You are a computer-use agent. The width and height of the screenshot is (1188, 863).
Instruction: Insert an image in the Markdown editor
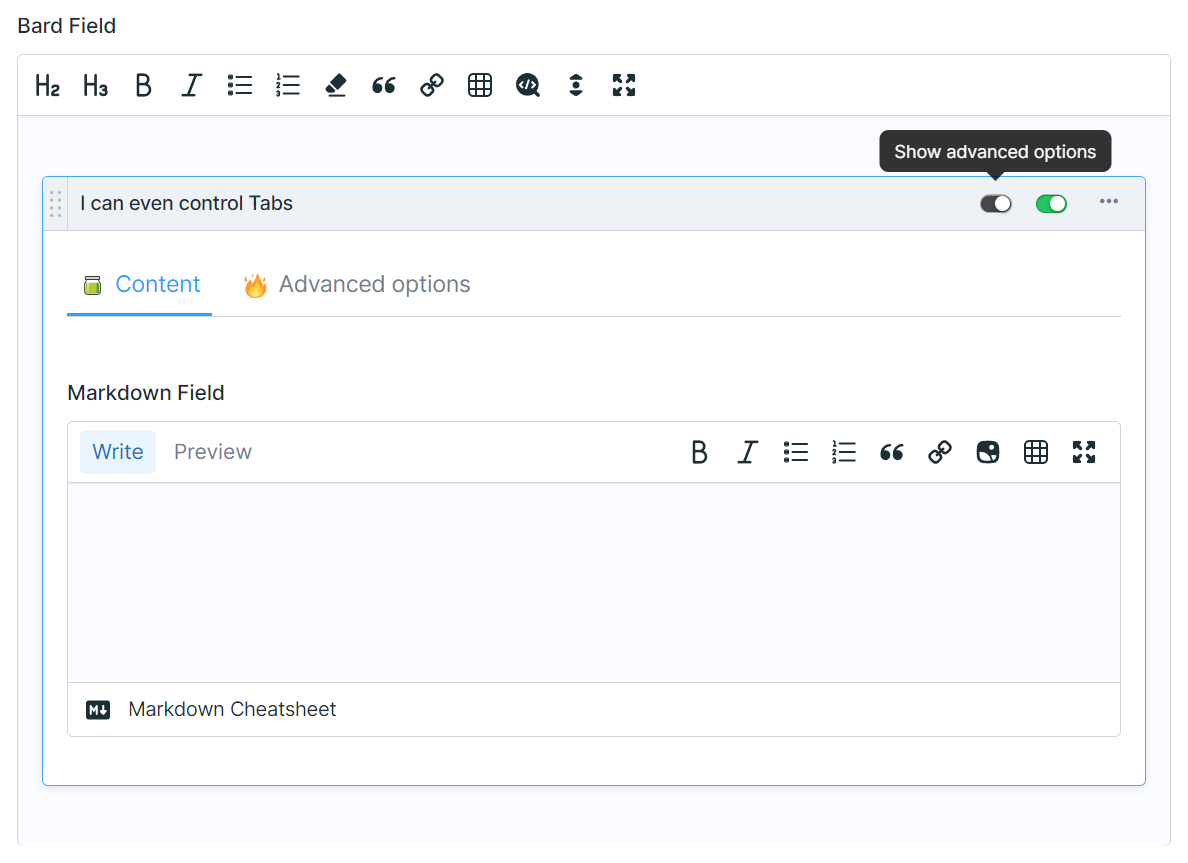point(987,452)
